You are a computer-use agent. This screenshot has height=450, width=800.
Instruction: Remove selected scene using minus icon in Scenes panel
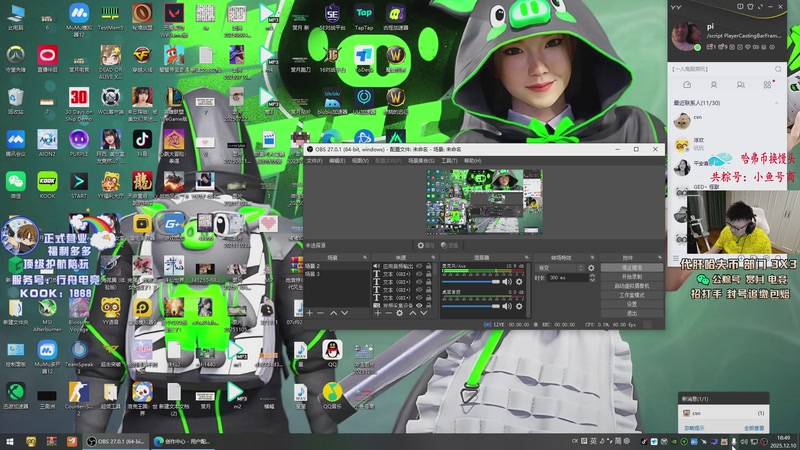tap(320, 313)
